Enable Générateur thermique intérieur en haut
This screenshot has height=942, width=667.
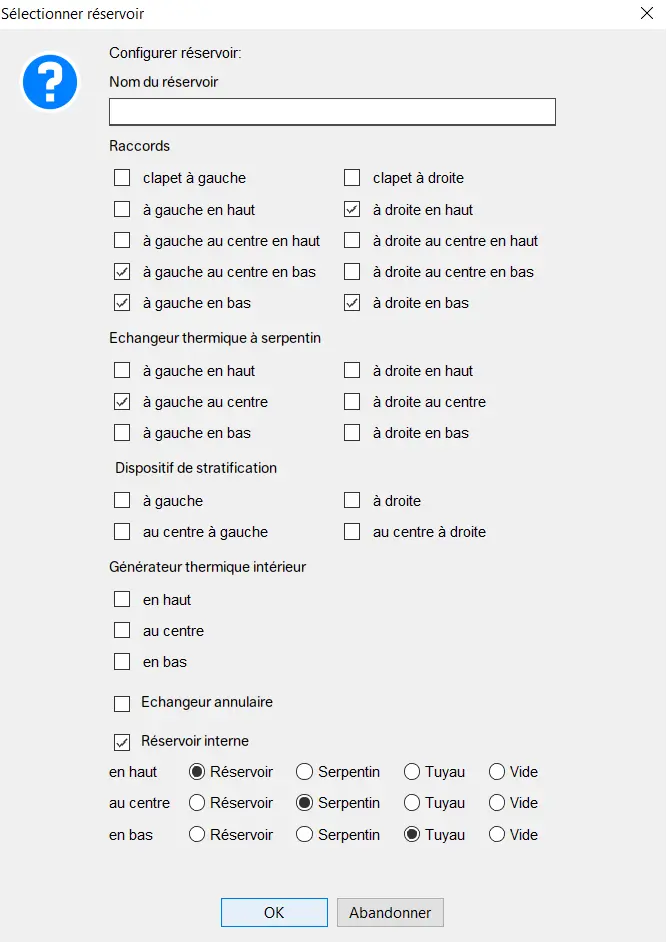point(122,600)
